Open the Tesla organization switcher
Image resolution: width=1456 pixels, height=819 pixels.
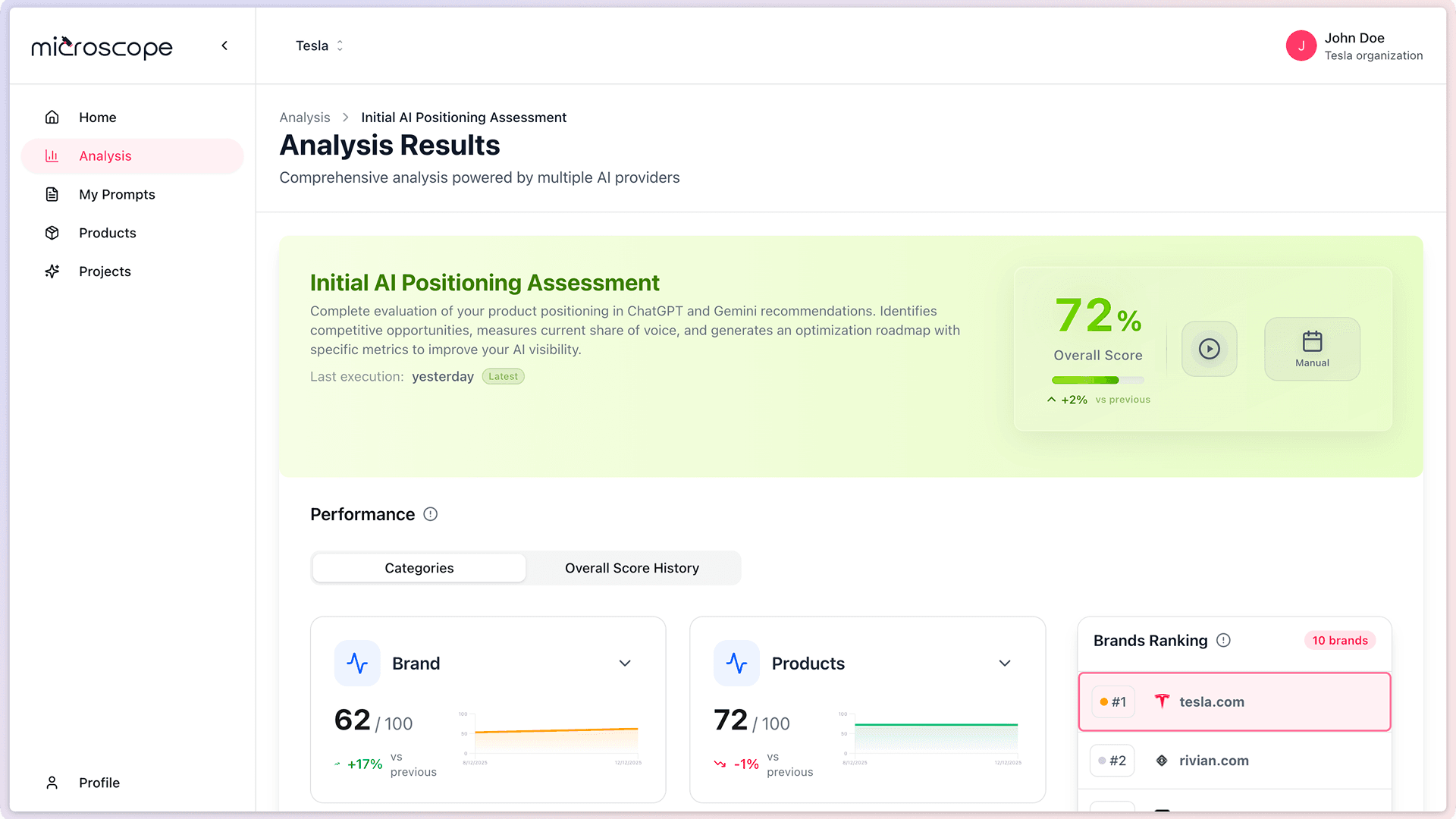tap(320, 45)
